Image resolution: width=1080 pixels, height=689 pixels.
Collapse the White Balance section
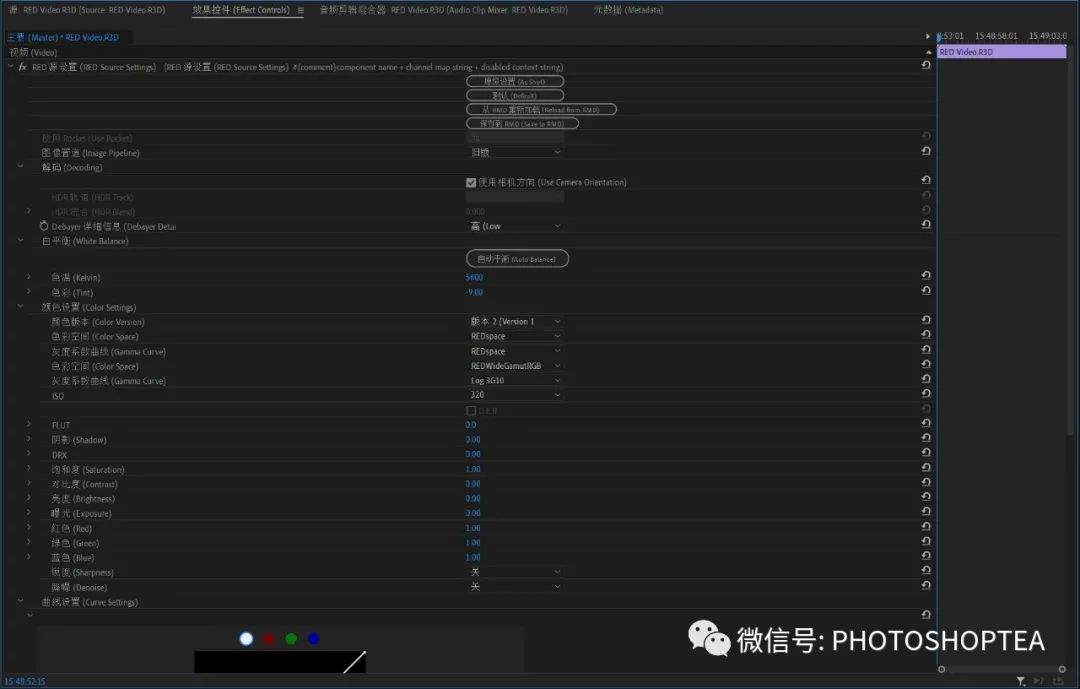[21, 240]
